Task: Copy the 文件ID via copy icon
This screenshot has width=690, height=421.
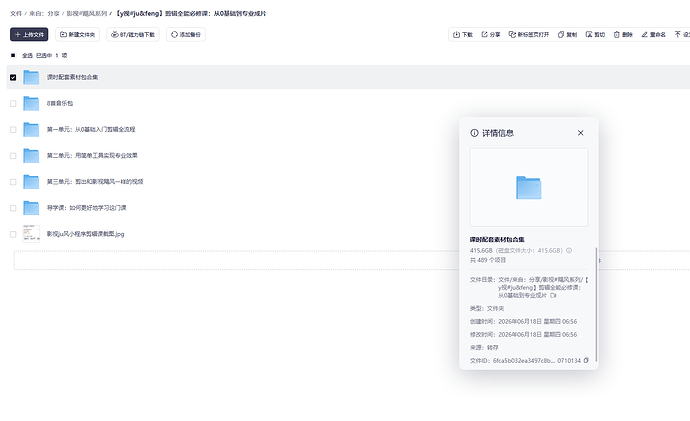Action: pyautogui.click(x=586, y=360)
